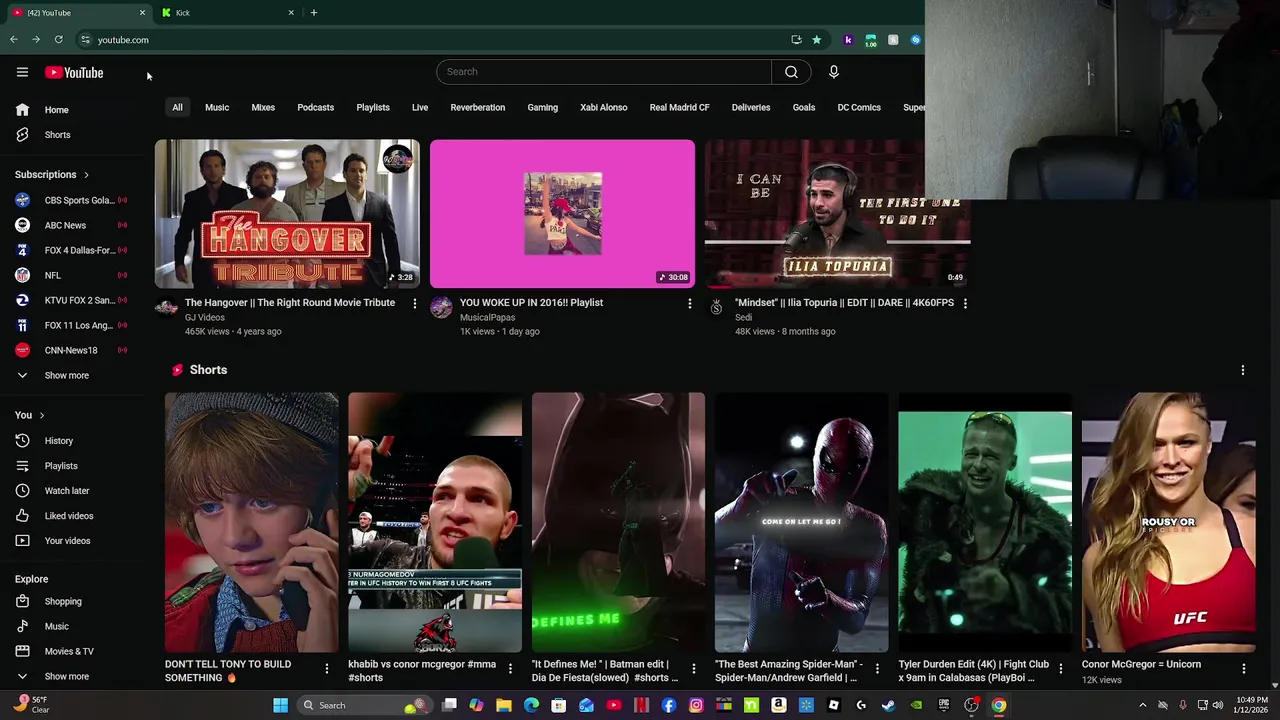Open FOX 11 Los Angeles subscription
Viewport: 1280px width, 720px height.
[70, 325]
